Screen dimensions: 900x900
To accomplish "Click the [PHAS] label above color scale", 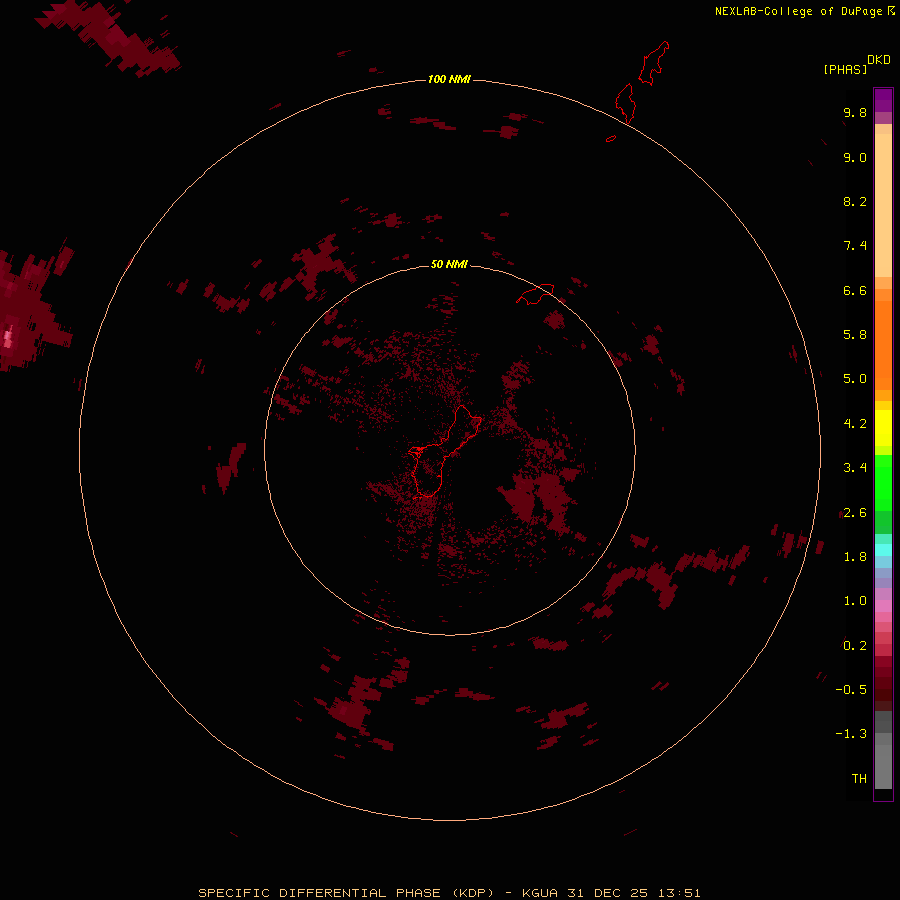I will click(845, 69).
